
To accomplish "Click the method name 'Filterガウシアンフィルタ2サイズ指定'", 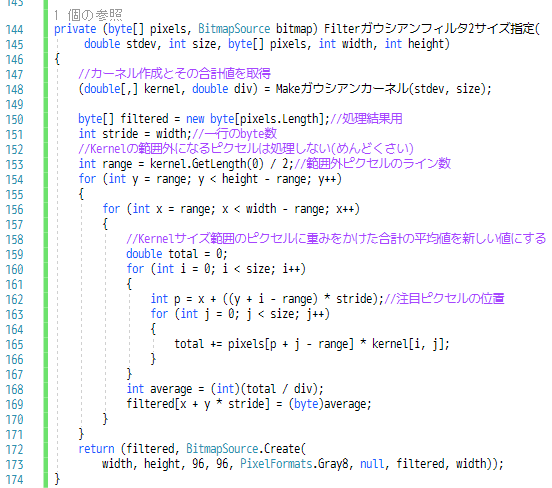I will point(431,28).
